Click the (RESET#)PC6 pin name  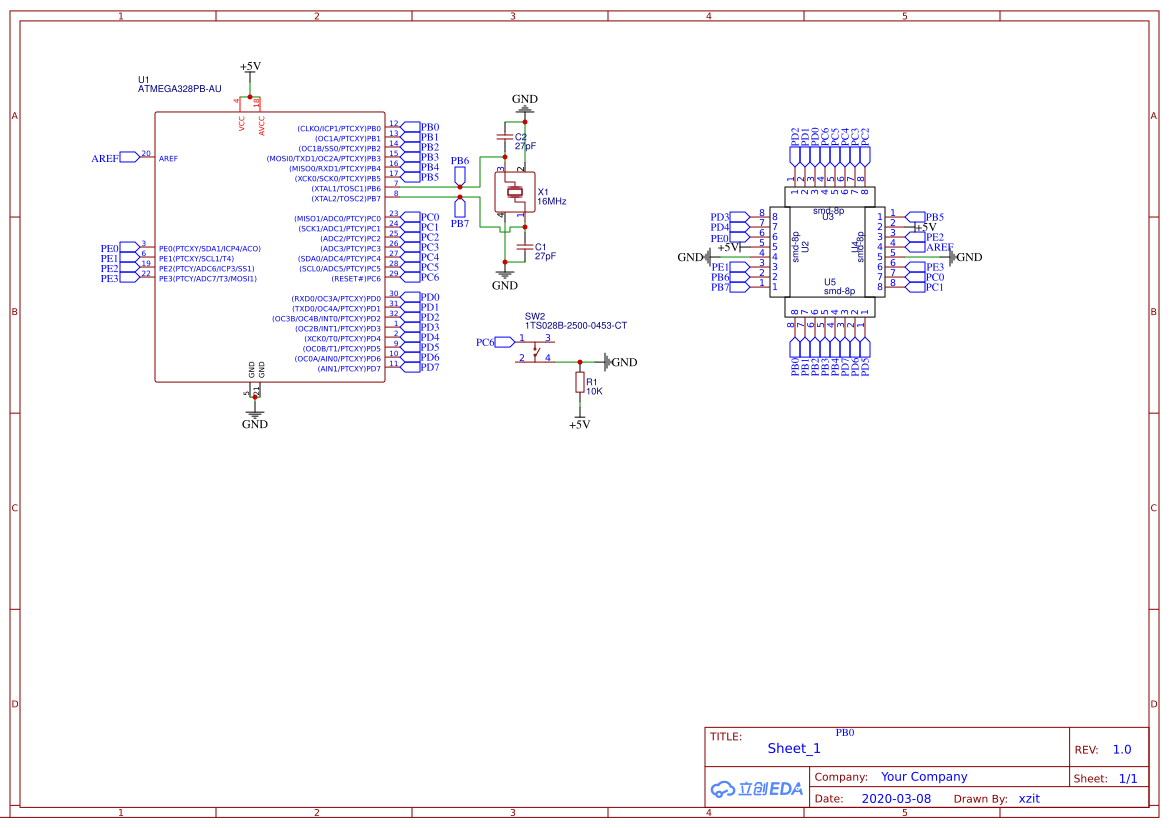356,279
